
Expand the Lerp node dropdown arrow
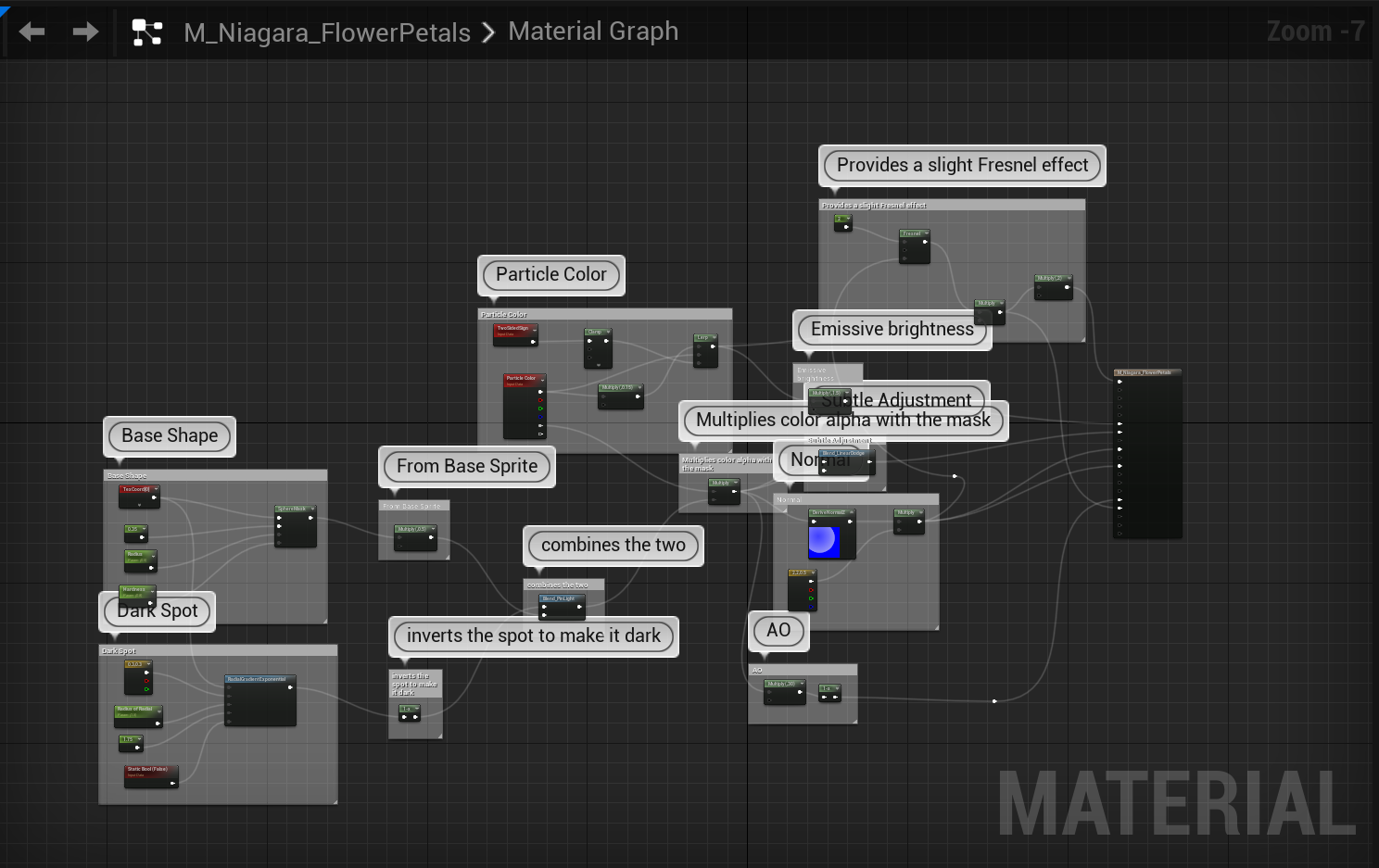click(x=715, y=338)
